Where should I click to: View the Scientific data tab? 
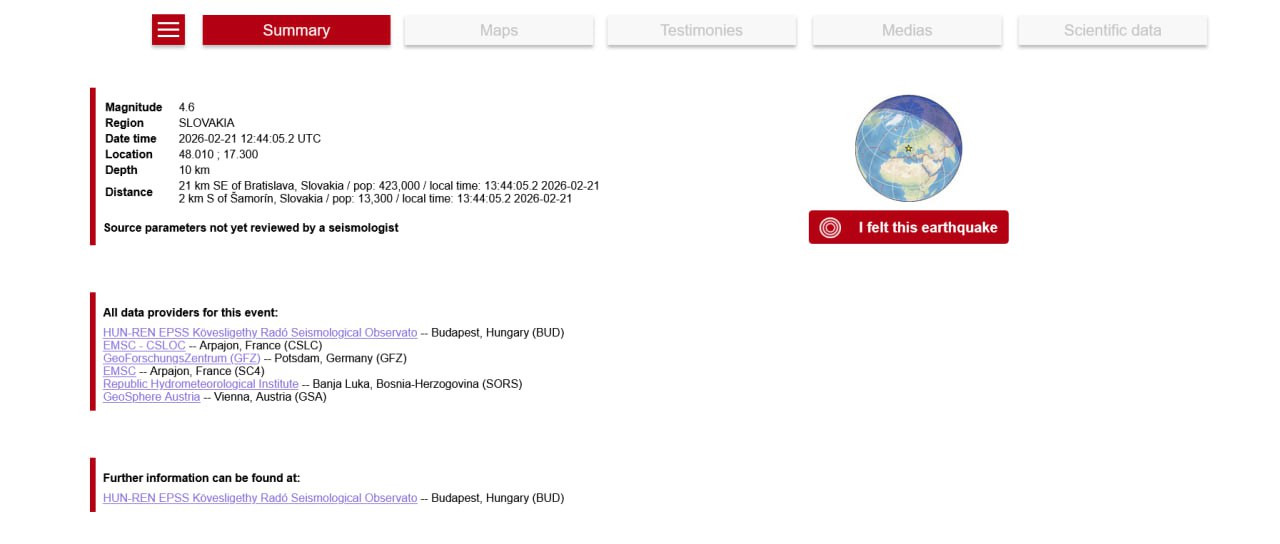[x=1112, y=30]
